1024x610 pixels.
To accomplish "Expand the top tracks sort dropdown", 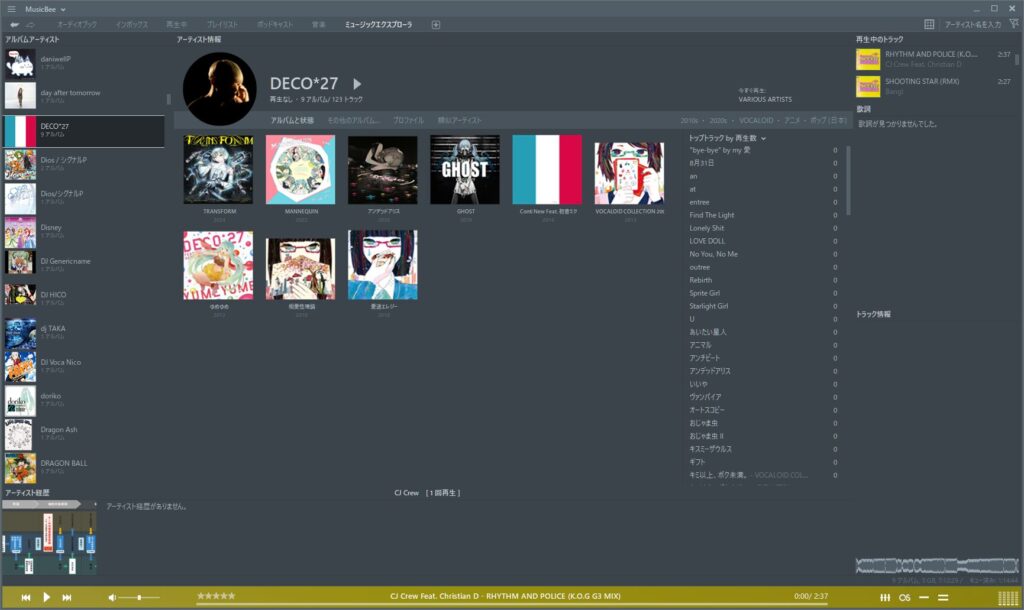I will (x=763, y=138).
